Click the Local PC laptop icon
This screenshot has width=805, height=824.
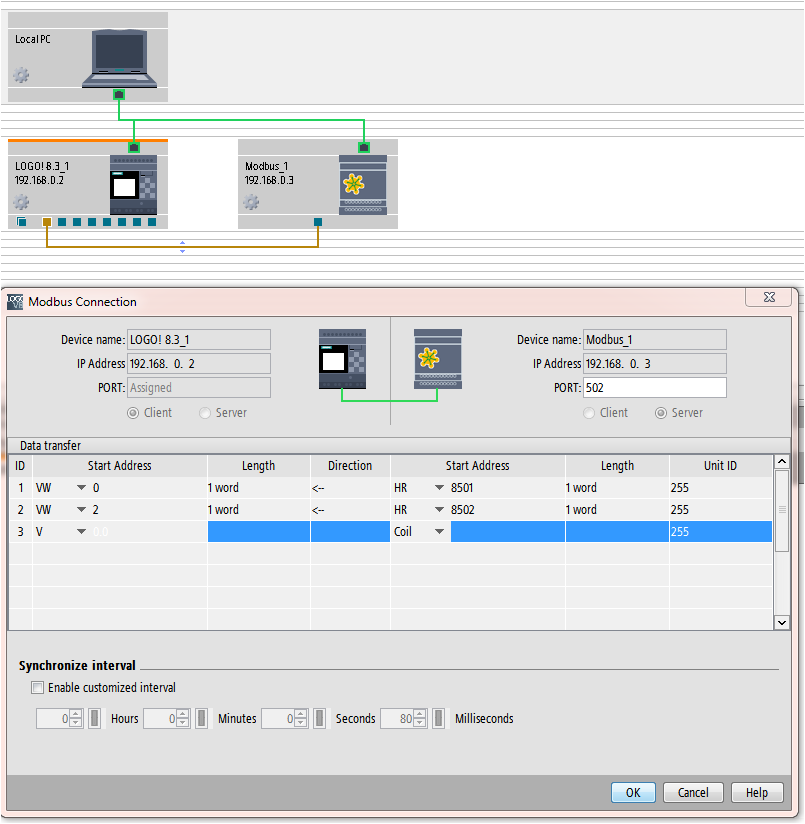[119, 57]
